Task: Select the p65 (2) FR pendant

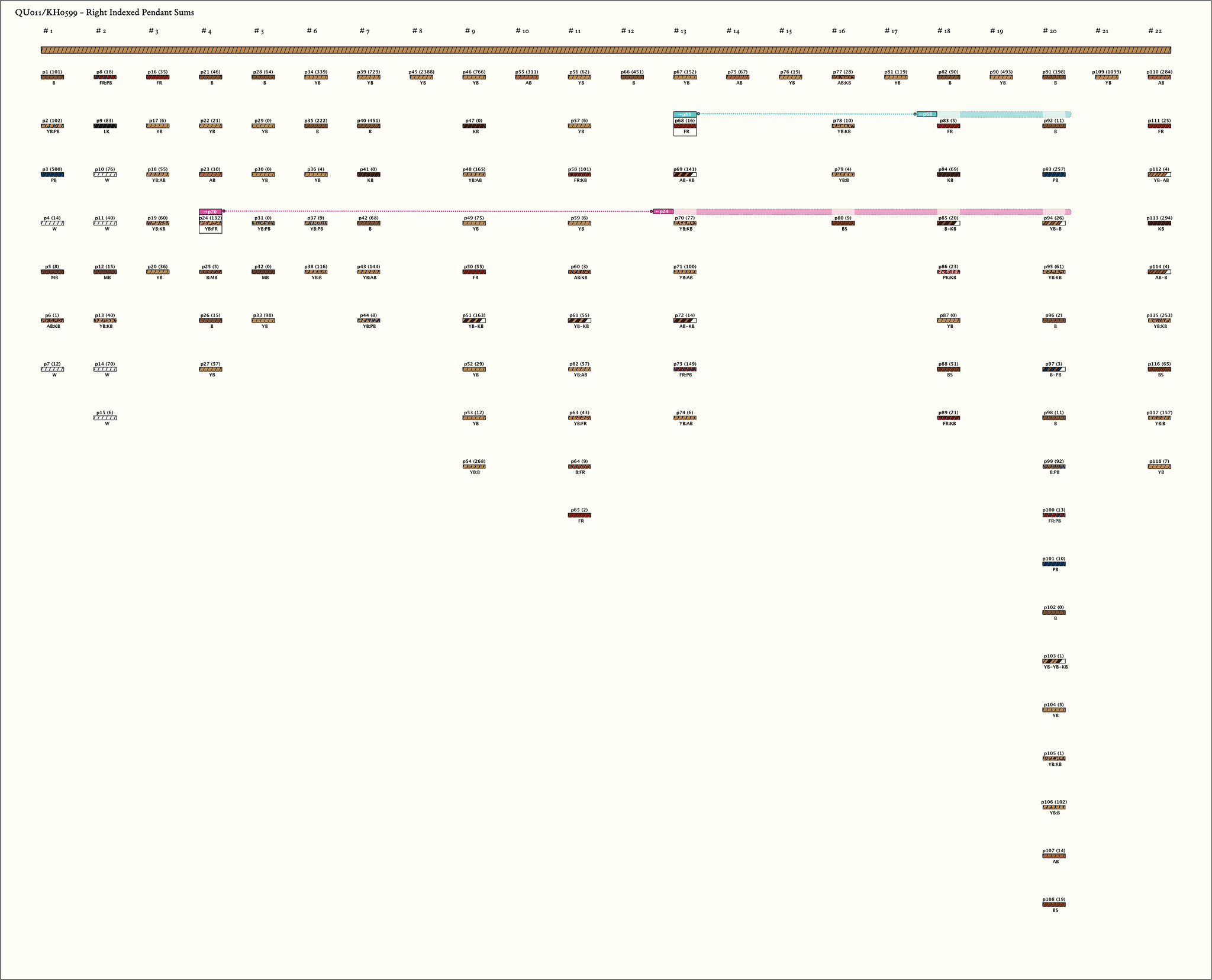Action: pos(579,515)
